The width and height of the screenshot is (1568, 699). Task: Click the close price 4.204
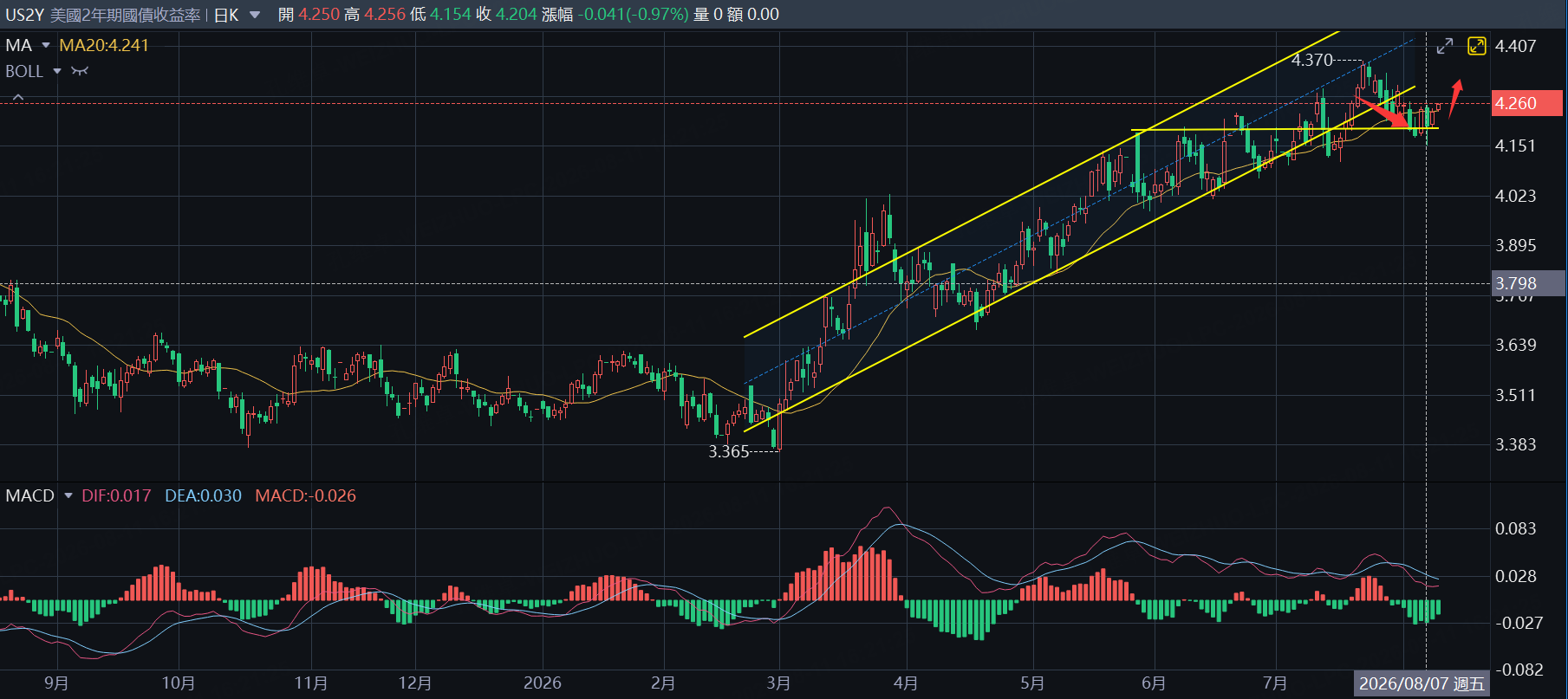517,15
